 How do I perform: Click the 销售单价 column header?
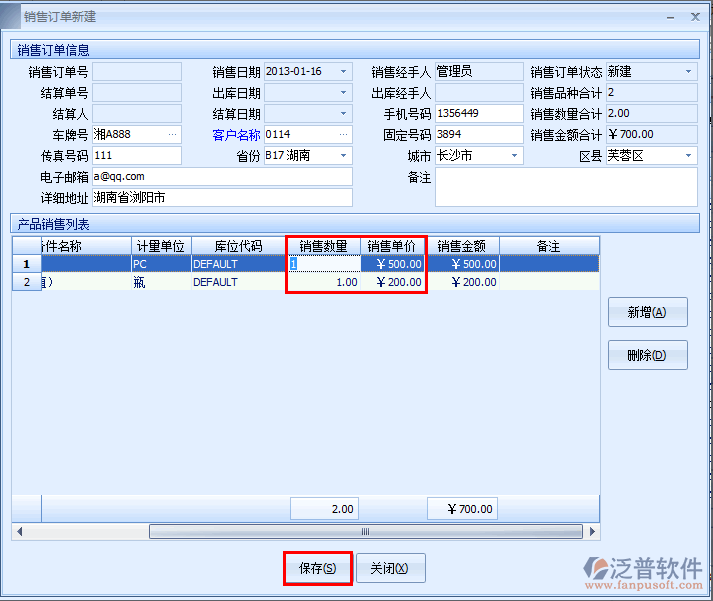pyautogui.click(x=392, y=246)
